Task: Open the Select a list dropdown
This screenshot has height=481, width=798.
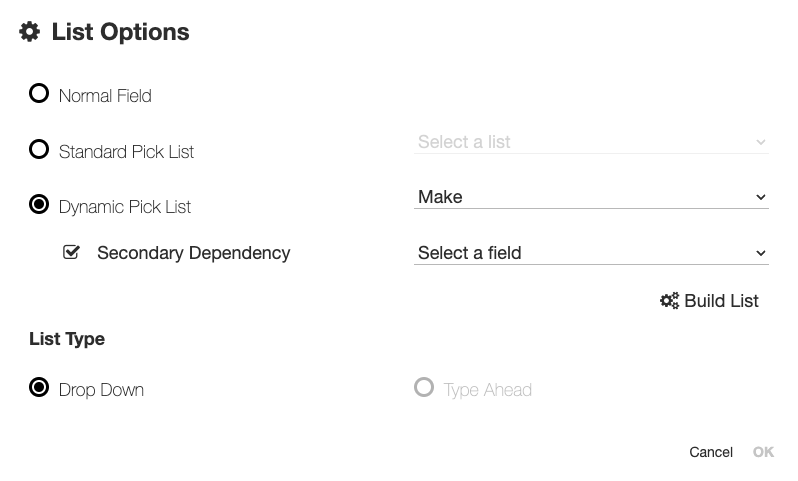Action: pos(590,143)
